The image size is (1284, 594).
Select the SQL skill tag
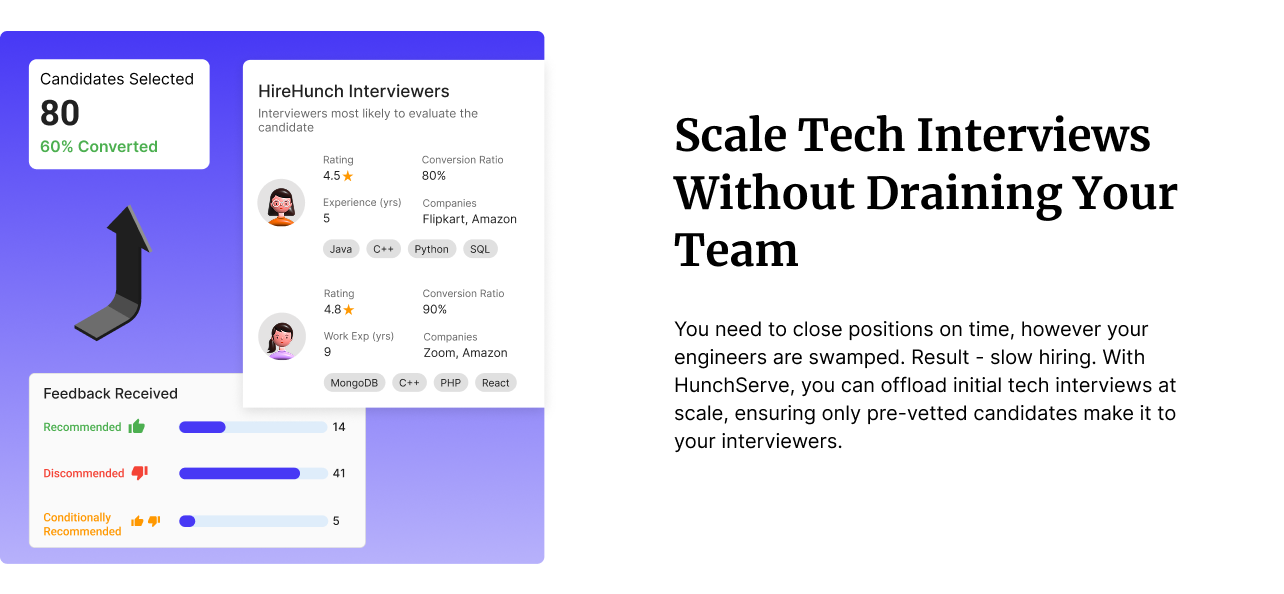(x=480, y=249)
